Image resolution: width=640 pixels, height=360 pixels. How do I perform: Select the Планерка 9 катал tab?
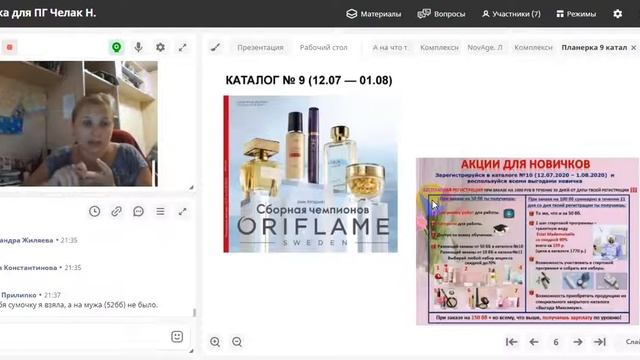(x=594, y=47)
